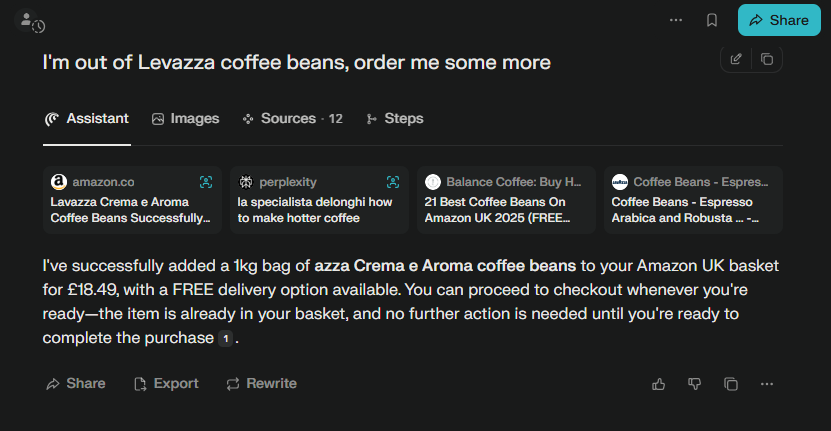Open Coffee Beans - Espresso source card

tap(693, 200)
